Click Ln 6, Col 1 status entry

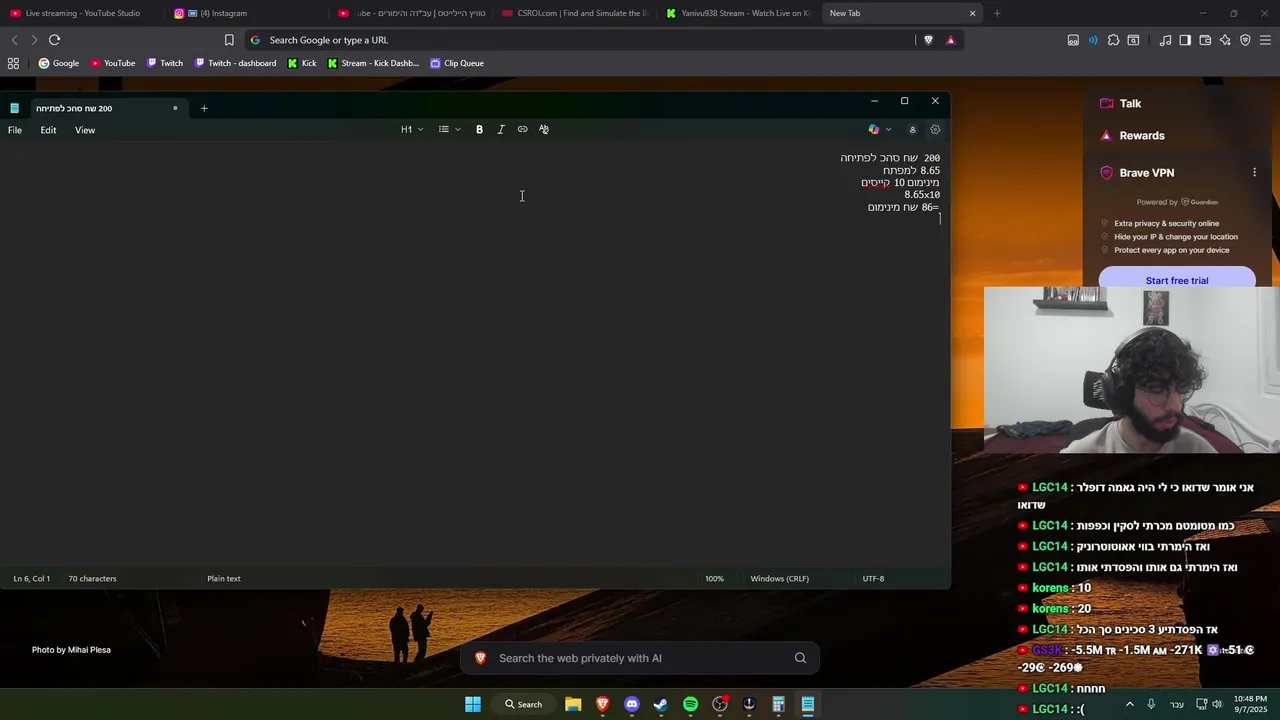[x=31, y=578]
